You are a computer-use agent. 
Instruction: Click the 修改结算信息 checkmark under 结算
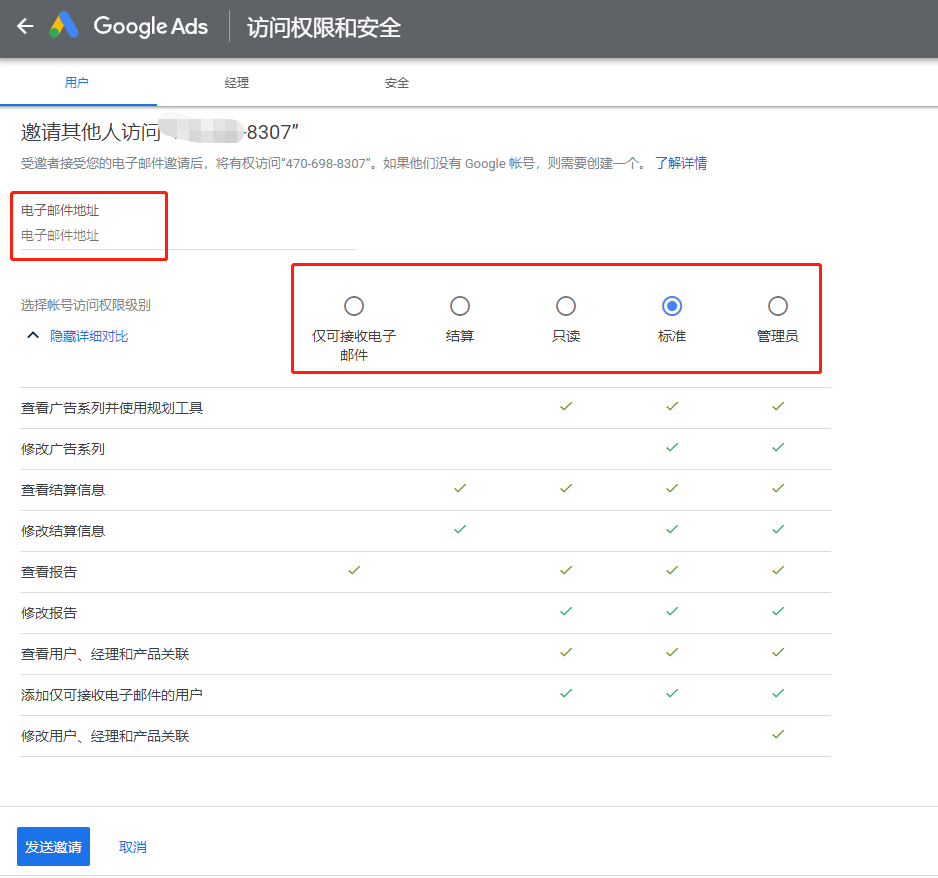459,529
